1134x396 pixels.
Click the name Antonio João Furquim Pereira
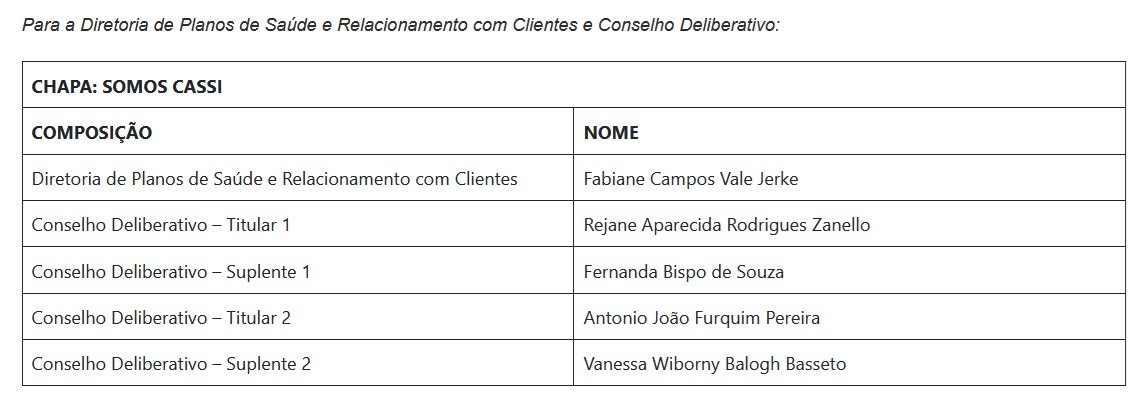pos(702,317)
